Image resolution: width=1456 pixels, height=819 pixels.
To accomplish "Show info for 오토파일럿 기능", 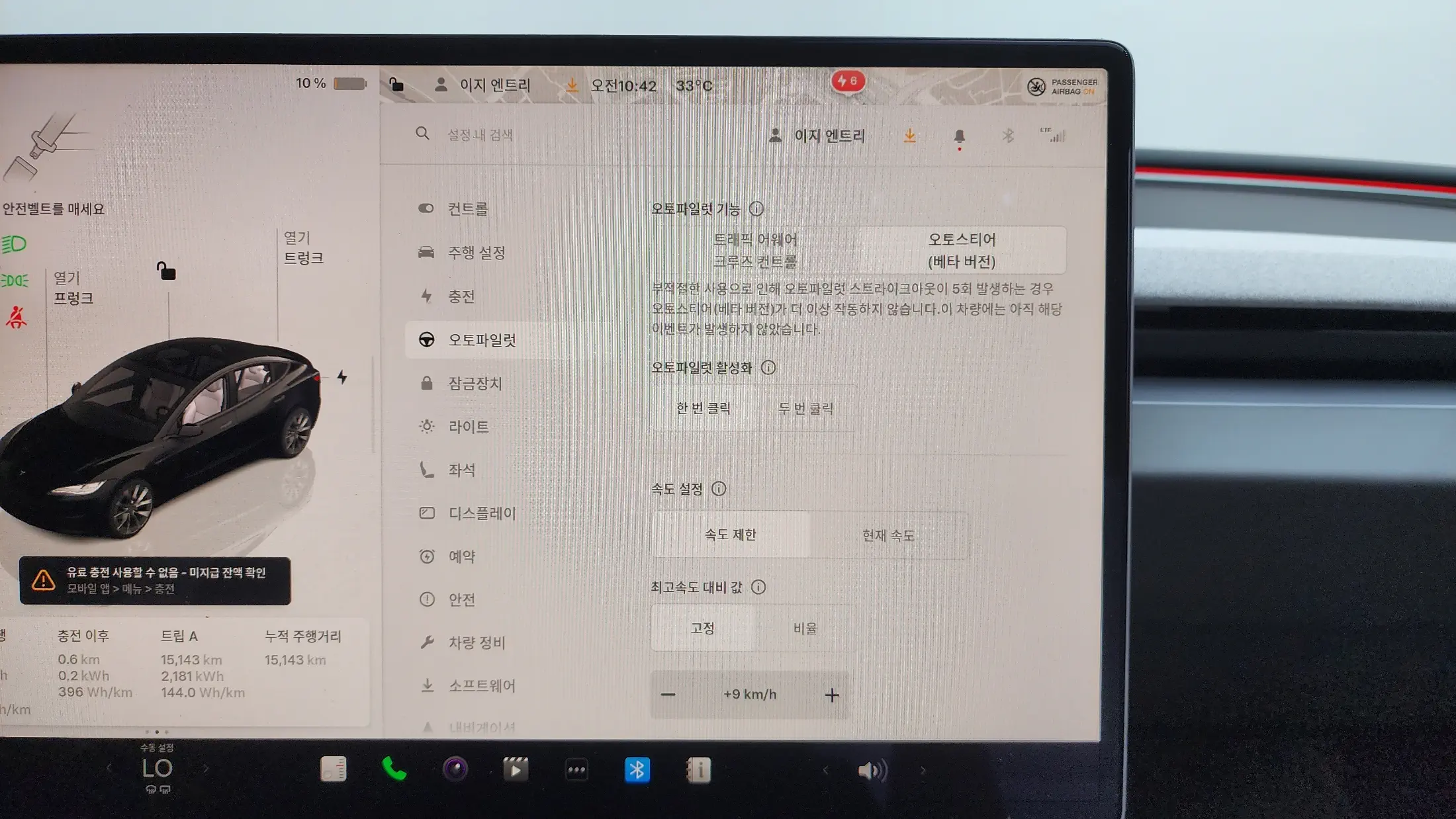I will [756, 209].
